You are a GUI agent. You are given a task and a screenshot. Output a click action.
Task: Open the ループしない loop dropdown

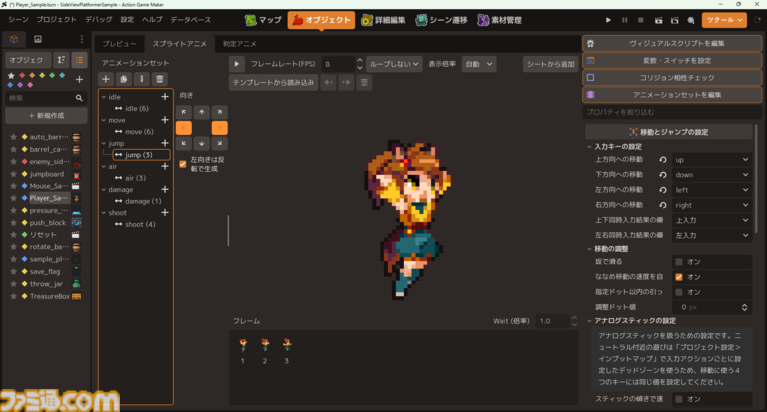click(x=394, y=64)
